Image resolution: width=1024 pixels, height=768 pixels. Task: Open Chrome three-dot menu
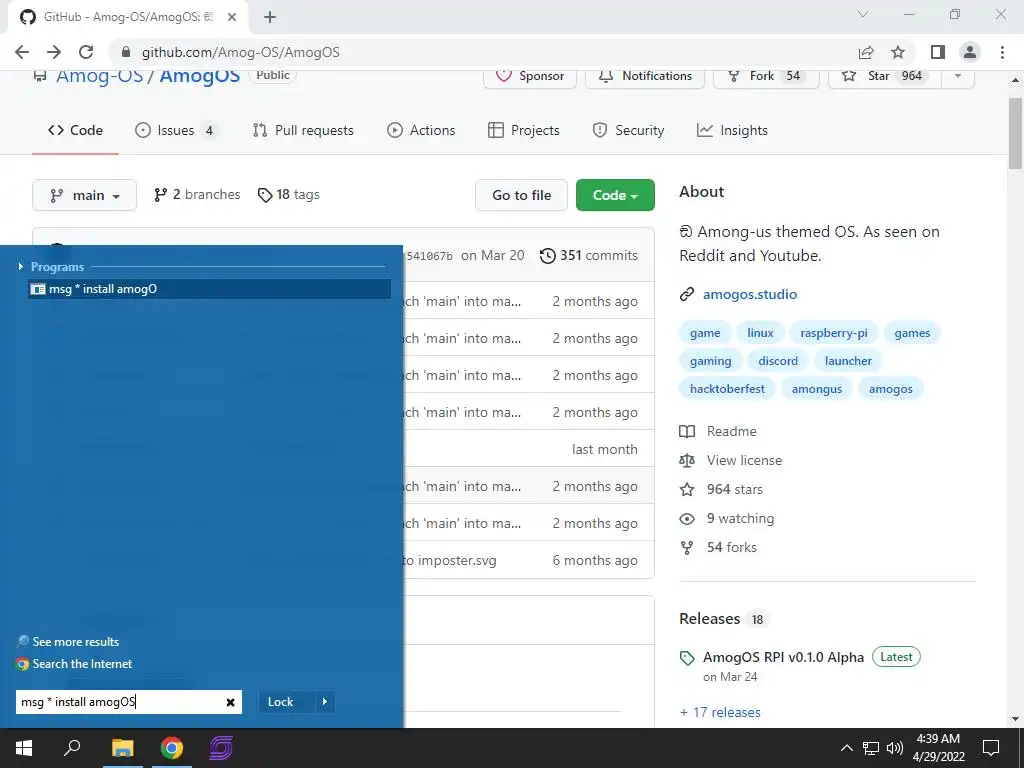1002,52
